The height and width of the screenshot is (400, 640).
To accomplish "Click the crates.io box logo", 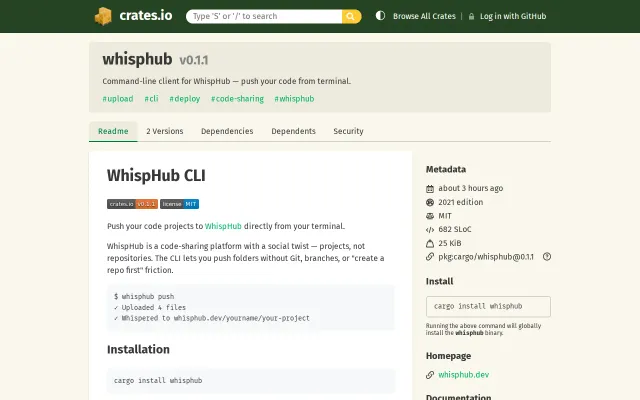I will pyautogui.click(x=103, y=16).
